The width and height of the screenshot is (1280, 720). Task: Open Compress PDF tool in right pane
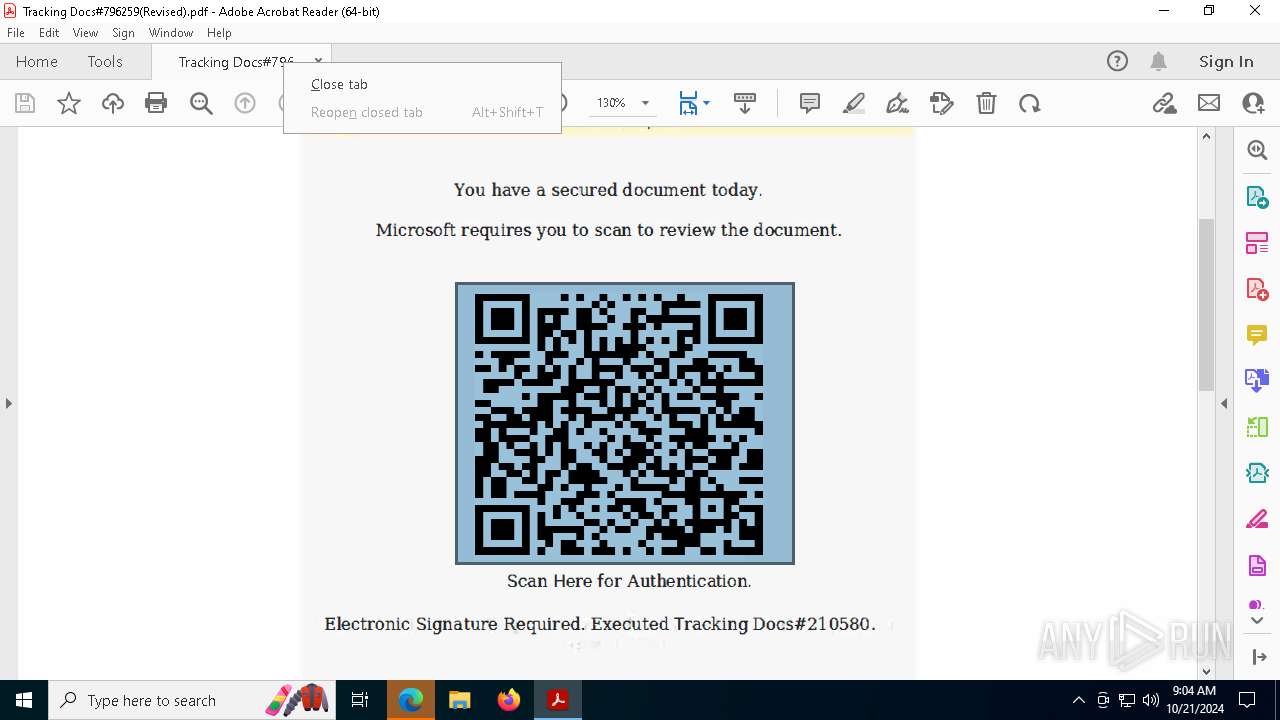[x=1257, y=472]
